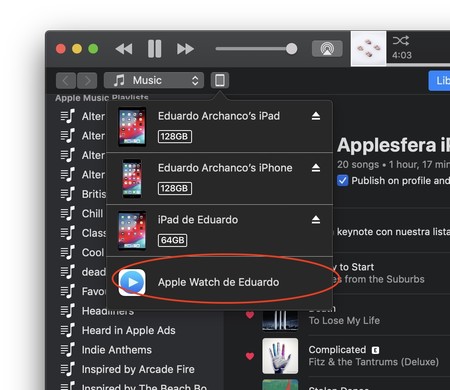The width and height of the screenshot is (450, 390).
Task: Click the Indie Anthems playlist icon
Action: 68,349
